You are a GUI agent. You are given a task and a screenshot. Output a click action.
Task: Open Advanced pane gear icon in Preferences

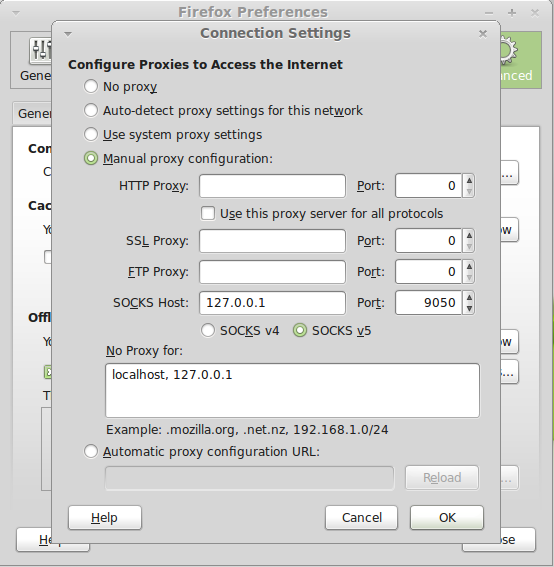point(510,51)
